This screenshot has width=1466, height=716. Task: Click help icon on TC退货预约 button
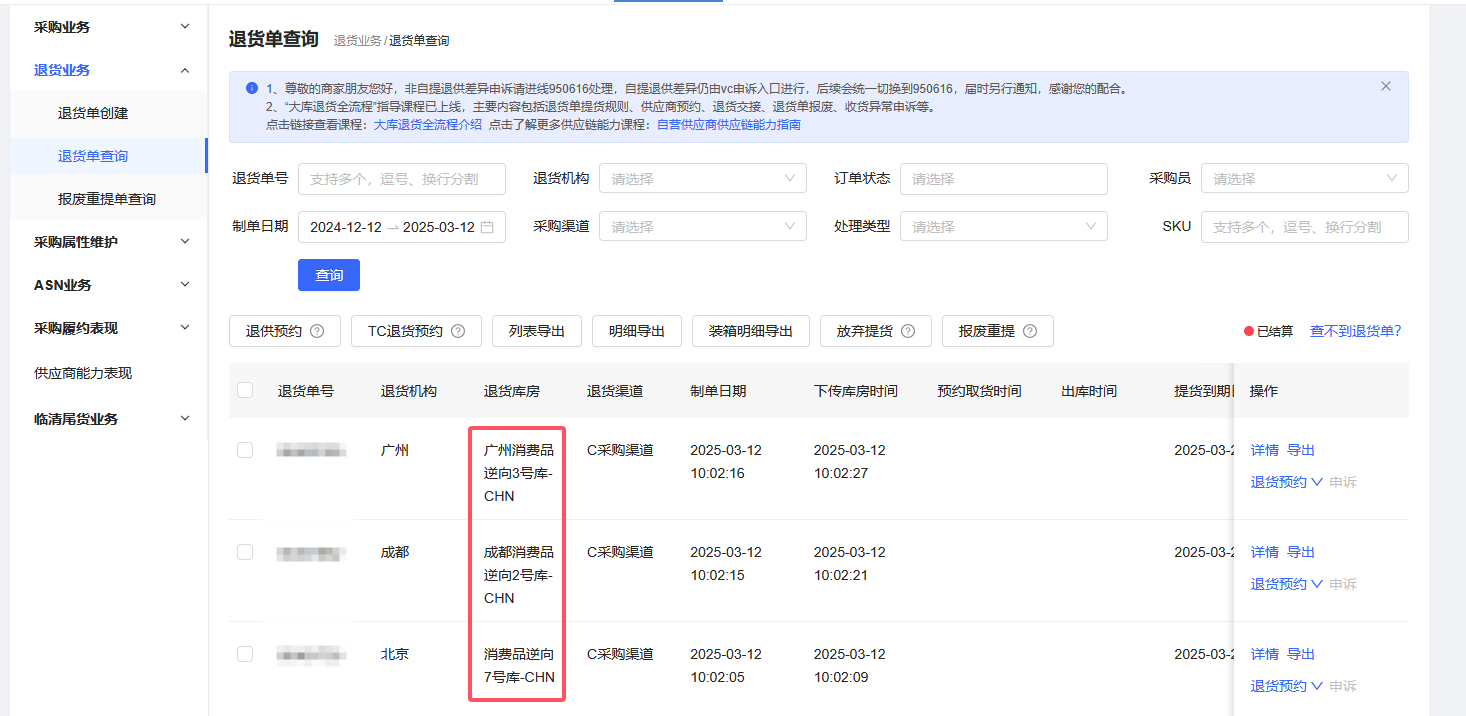point(458,331)
